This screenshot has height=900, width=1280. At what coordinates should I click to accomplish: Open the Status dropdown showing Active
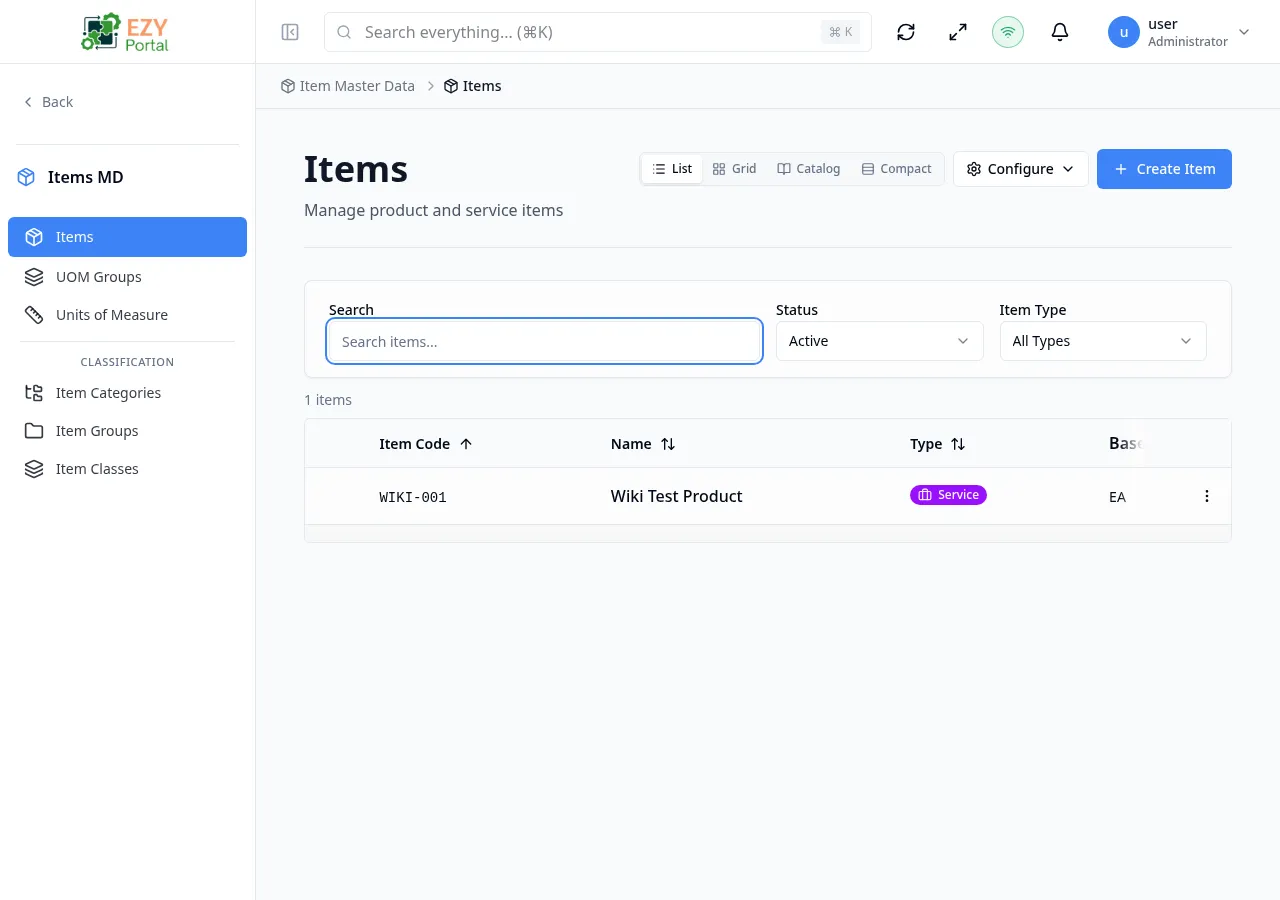tap(879, 341)
